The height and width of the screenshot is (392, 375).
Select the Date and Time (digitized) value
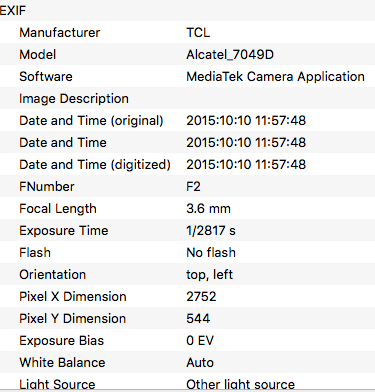point(246,165)
